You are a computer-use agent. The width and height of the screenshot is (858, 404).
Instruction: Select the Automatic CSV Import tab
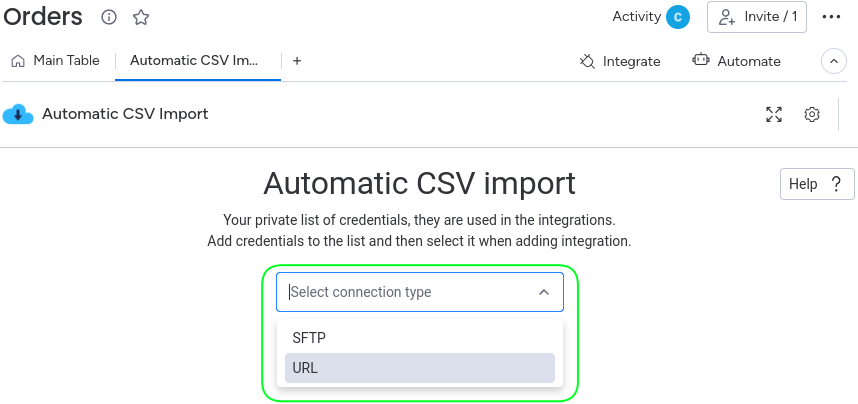click(x=194, y=61)
